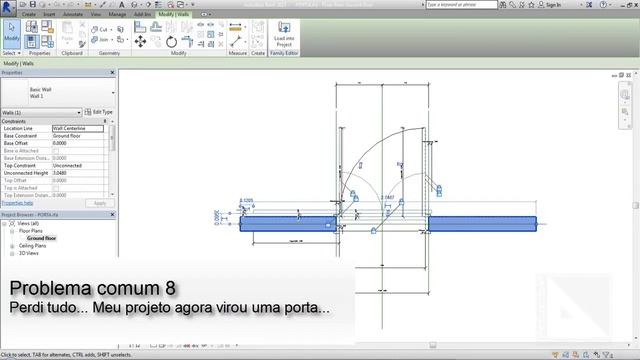Image resolution: width=640 pixels, height=360 pixels.
Task: Click the Edit Type button
Action: pyautogui.click(x=98, y=112)
